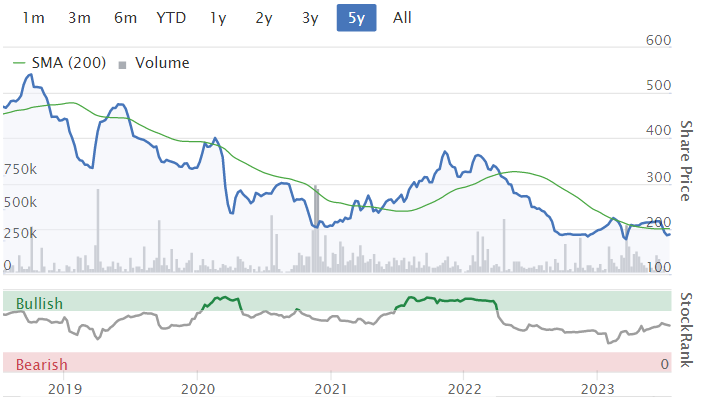Display the All time range
The width and height of the screenshot is (701, 397).
pyautogui.click(x=402, y=18)
